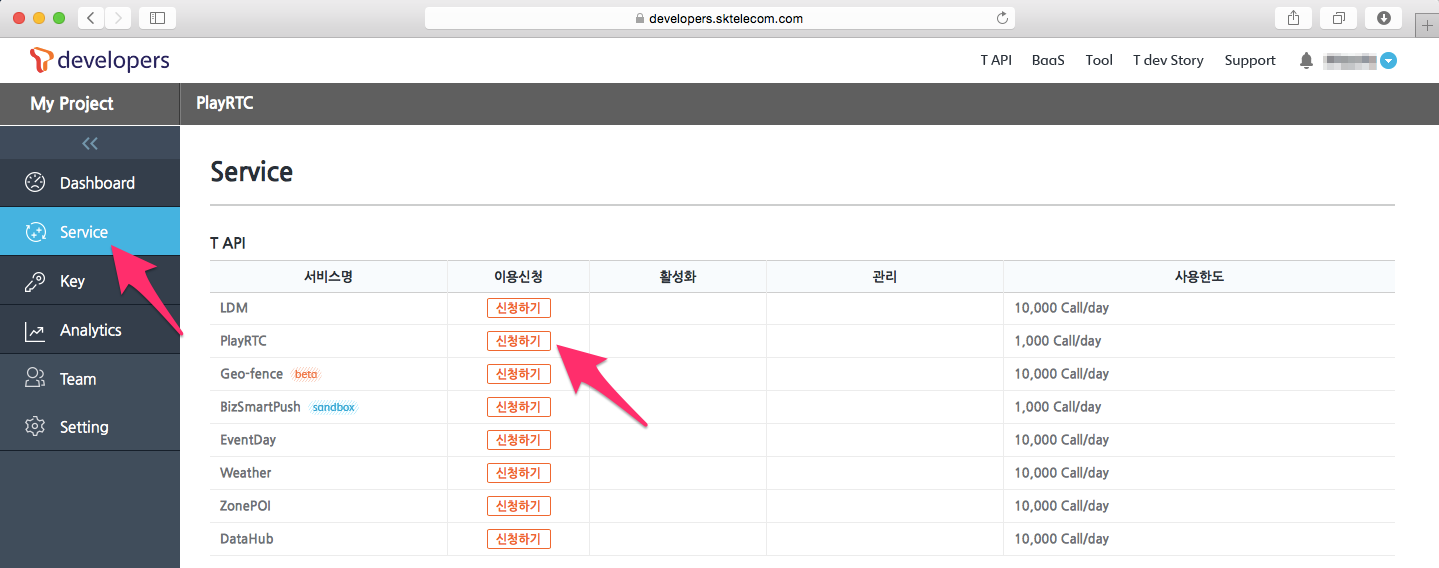Image resolution: width=1439 pixels, height=568 pixels.
Task: Click 관리 column header
Action: 885,277
